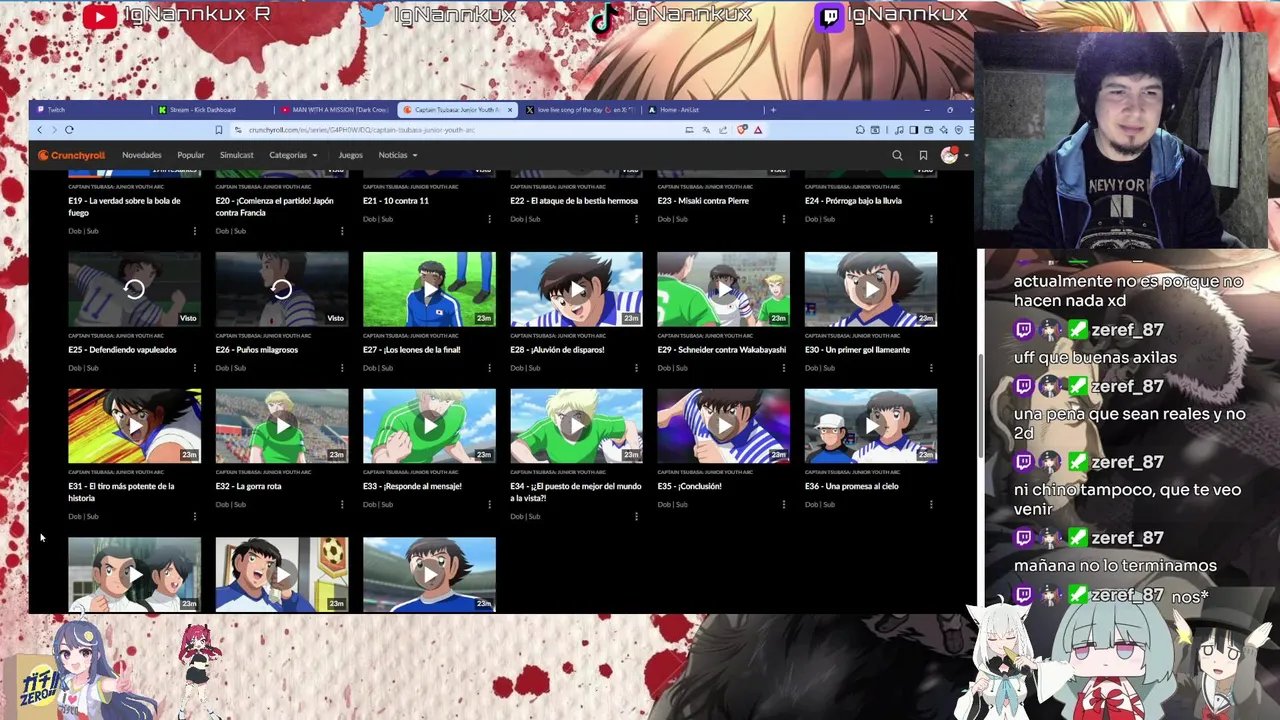The width and height of the screenshot is (1280, 720).
Task: Open the Crunchyroll search icon
Action: 897,155
